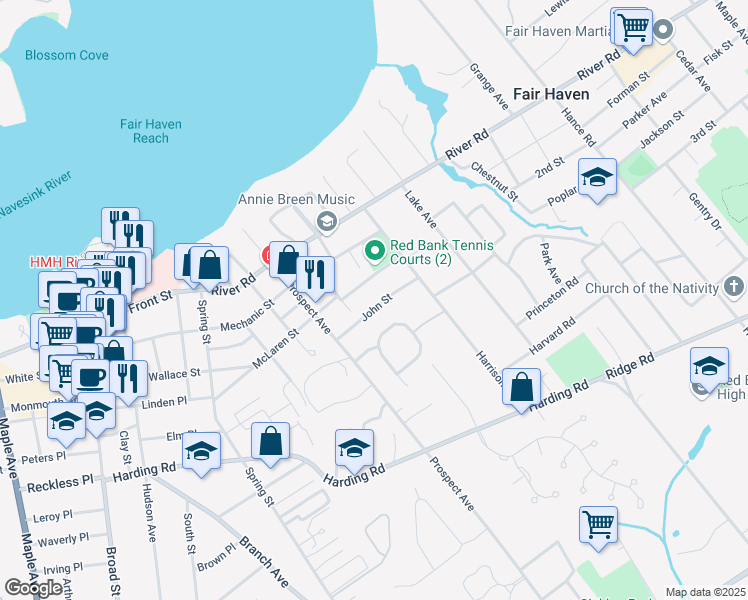Click the shopping bag marker near Spring St and Harding Rd
748x600 pixels.
(270, 442)
